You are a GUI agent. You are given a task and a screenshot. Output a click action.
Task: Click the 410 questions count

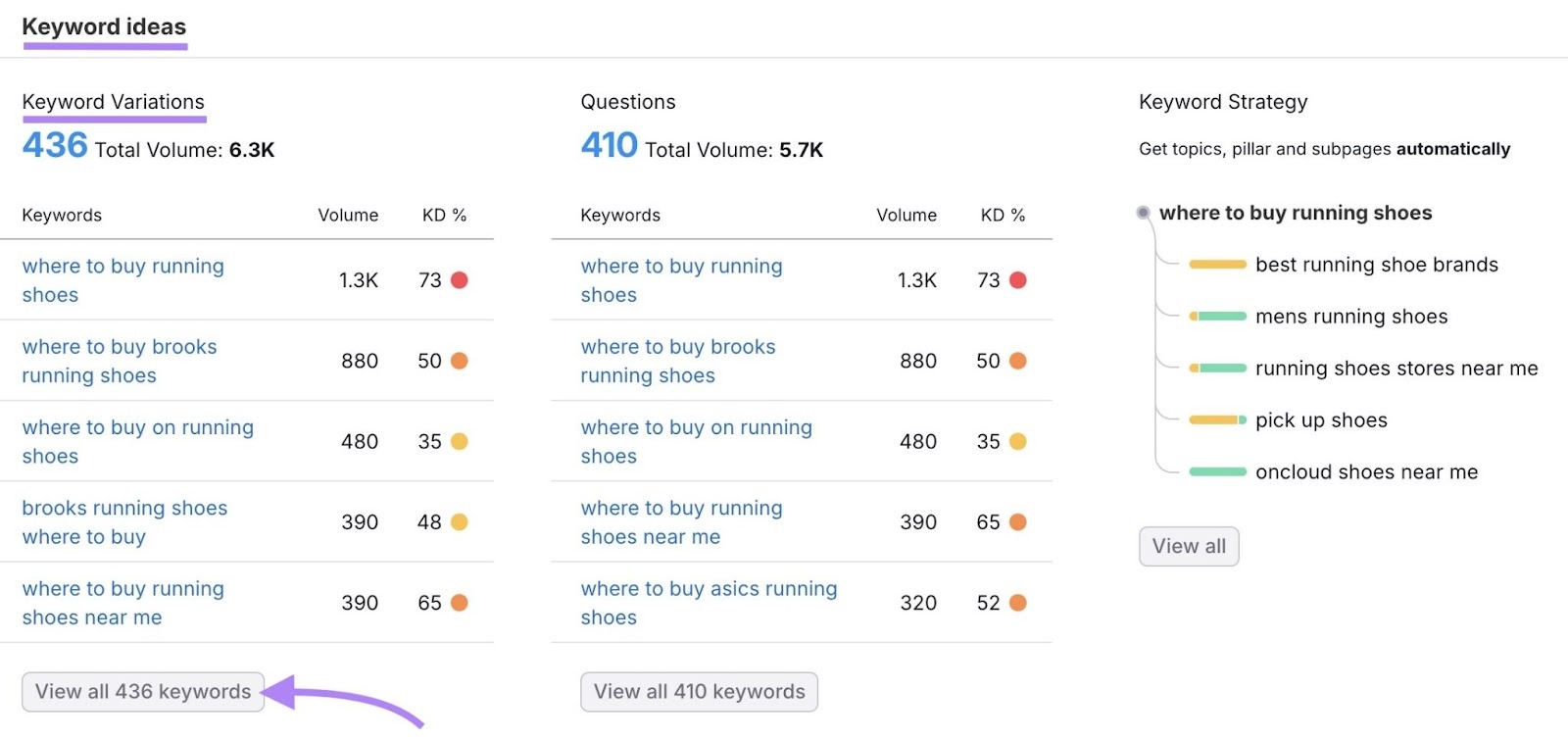[x=609, y=146]
